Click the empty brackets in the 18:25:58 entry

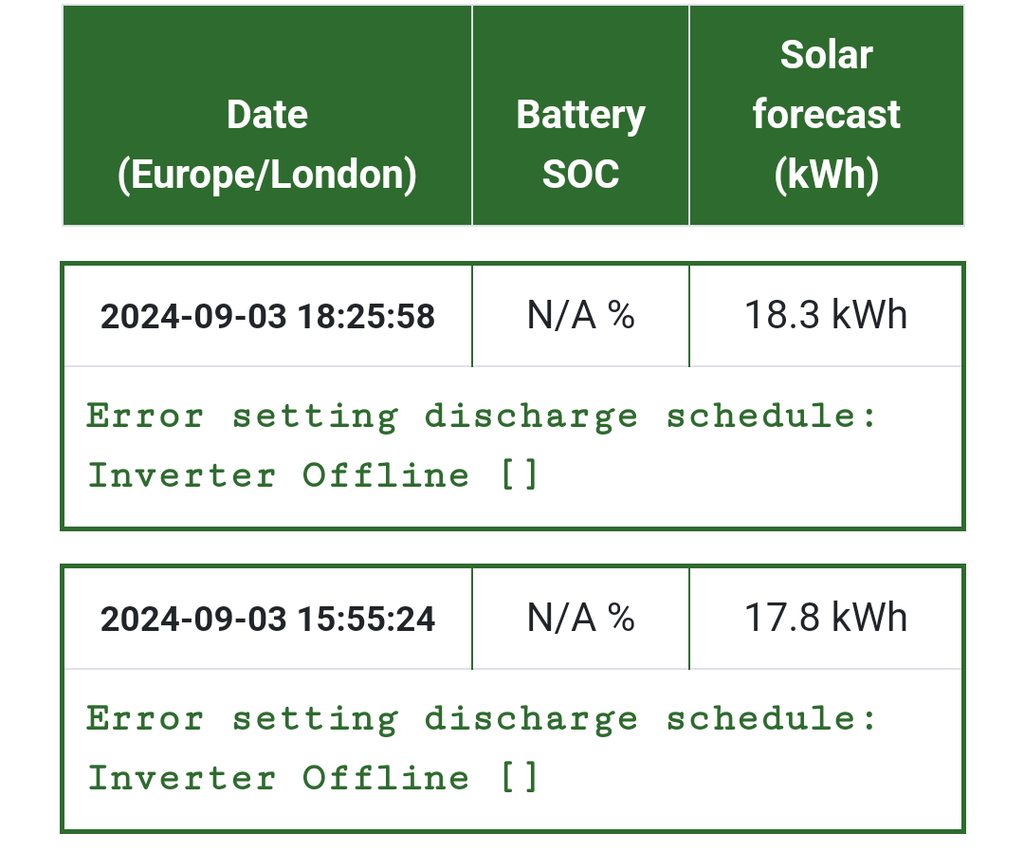(x=519, y=474)
